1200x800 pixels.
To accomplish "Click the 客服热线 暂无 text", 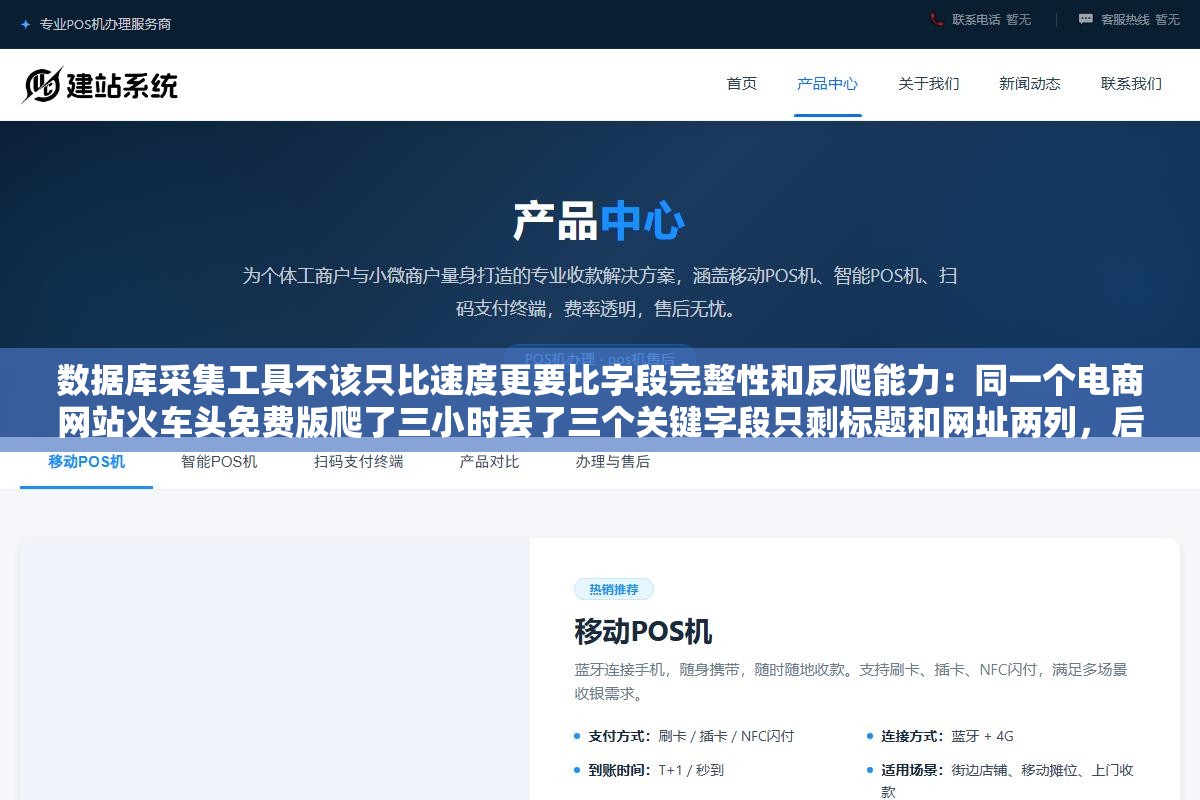I will coord(1140,19).
